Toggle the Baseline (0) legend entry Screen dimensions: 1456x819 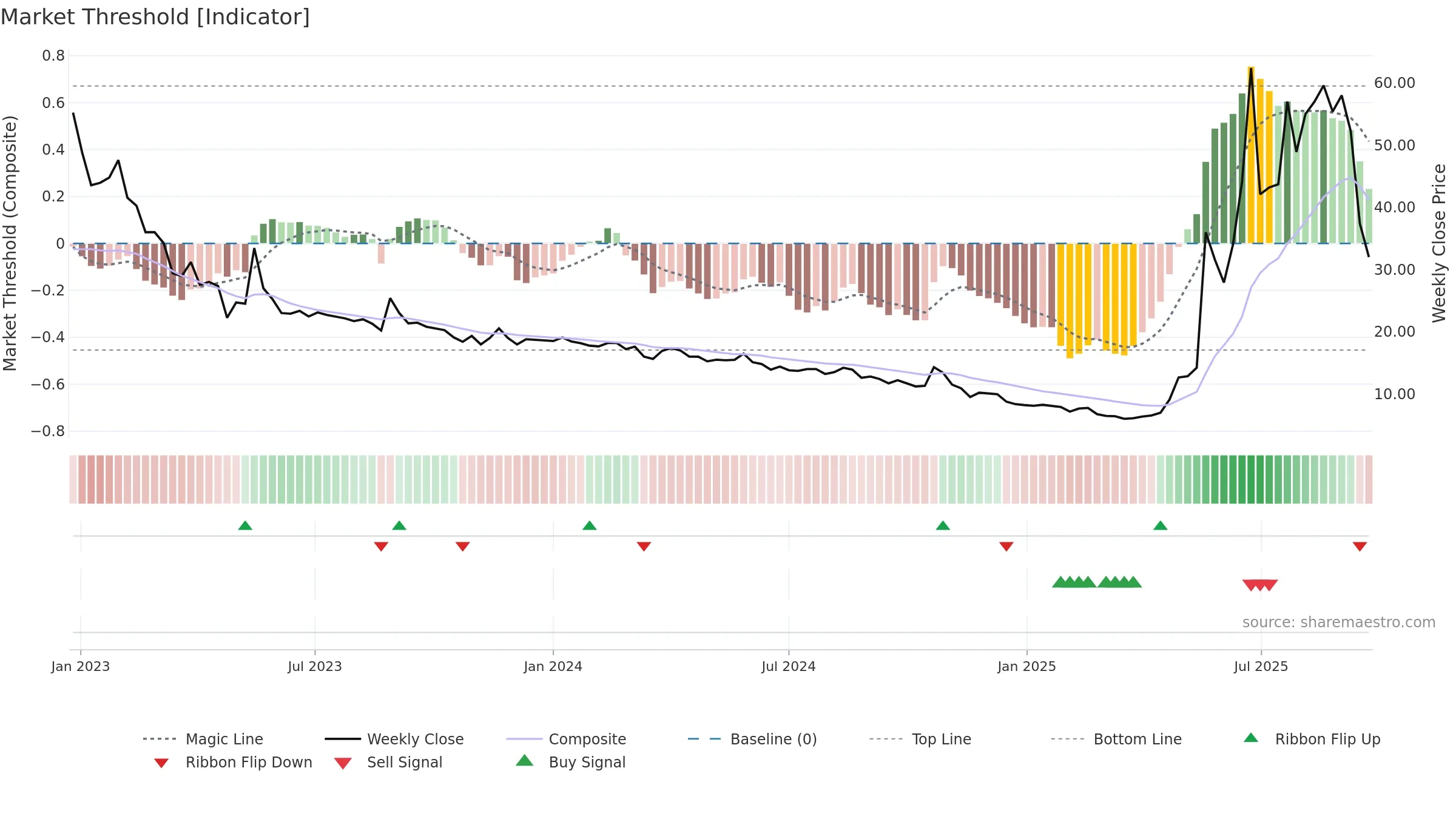(752, 739)
